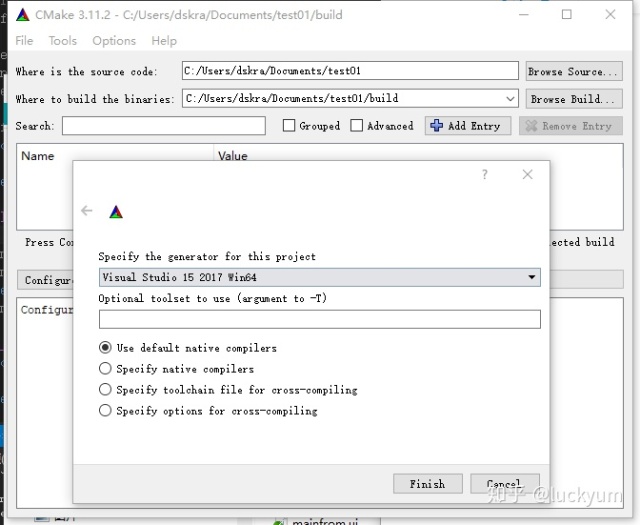Close the CMake main window

(610, 15)
